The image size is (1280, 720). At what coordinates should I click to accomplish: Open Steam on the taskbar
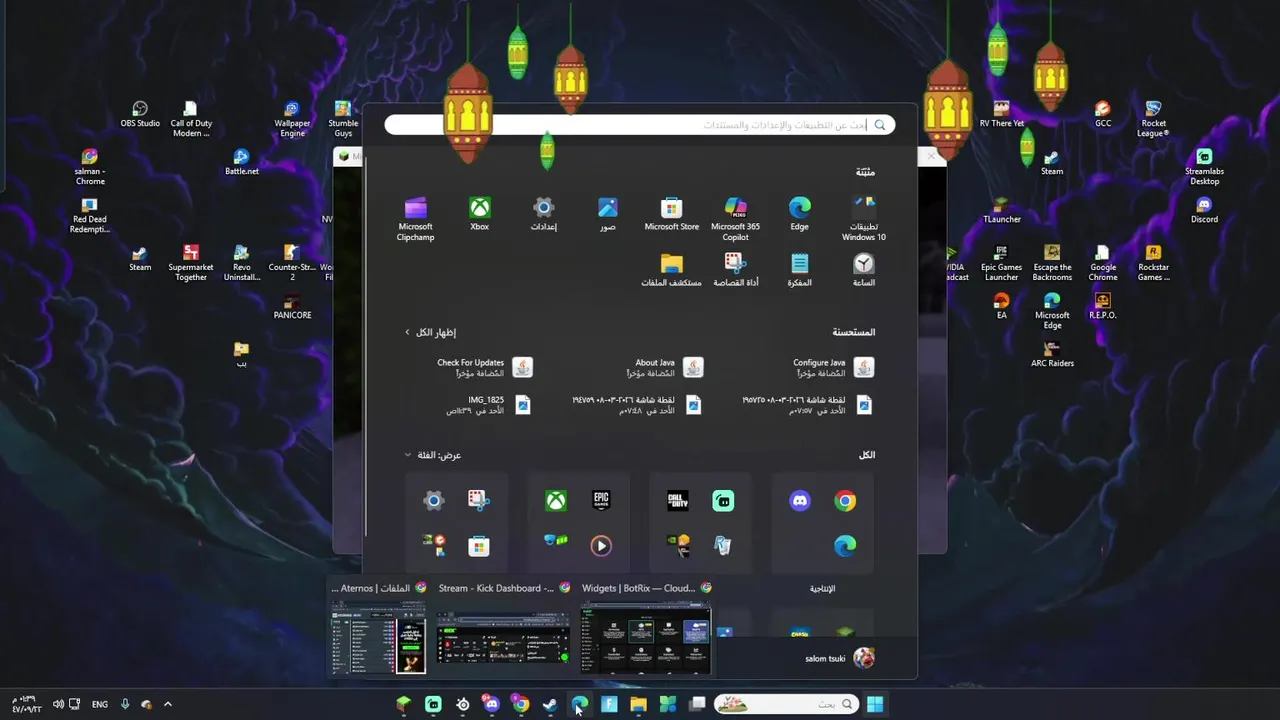(550, 704)
